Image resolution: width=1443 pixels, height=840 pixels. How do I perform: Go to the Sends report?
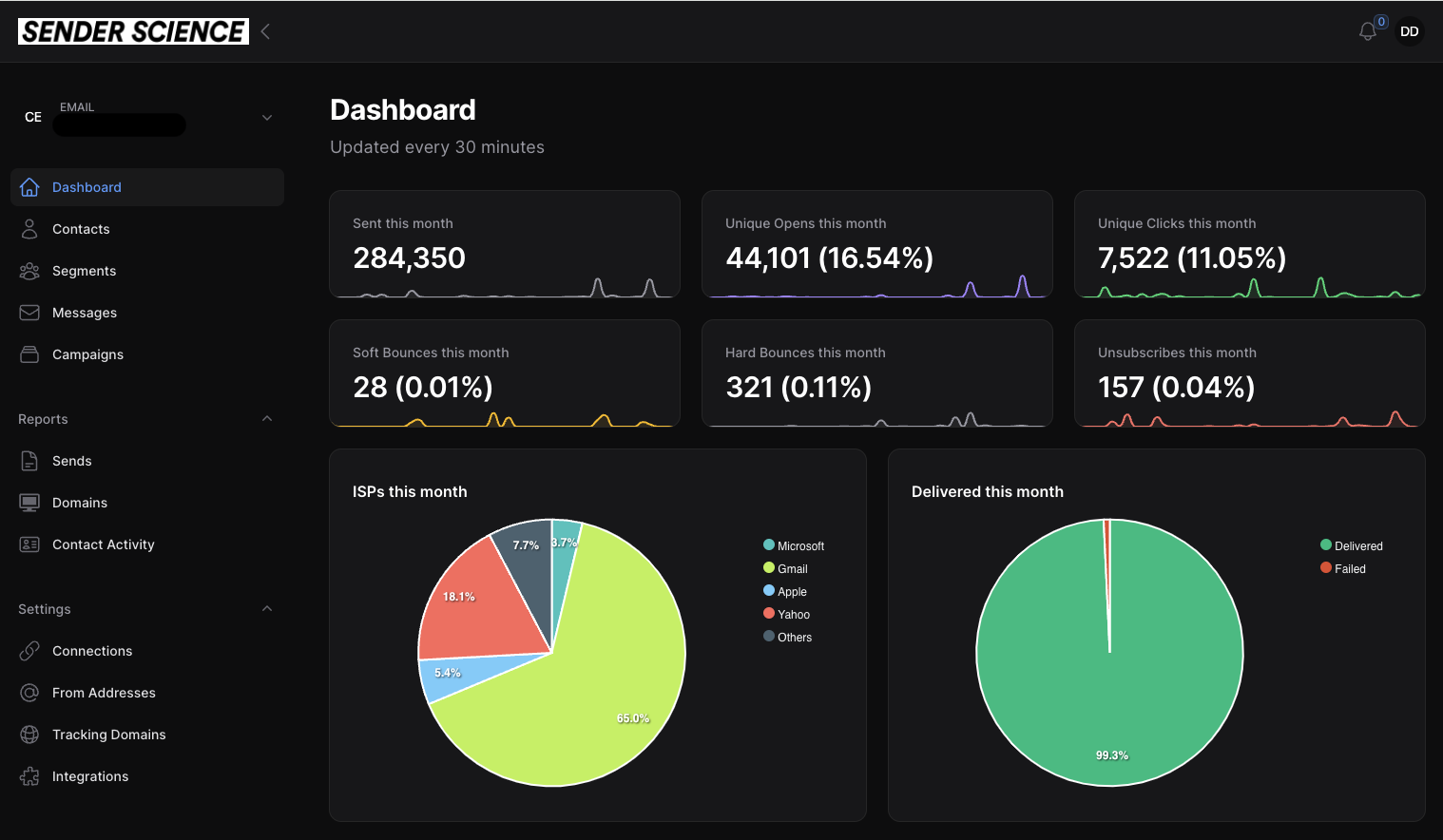71,461
